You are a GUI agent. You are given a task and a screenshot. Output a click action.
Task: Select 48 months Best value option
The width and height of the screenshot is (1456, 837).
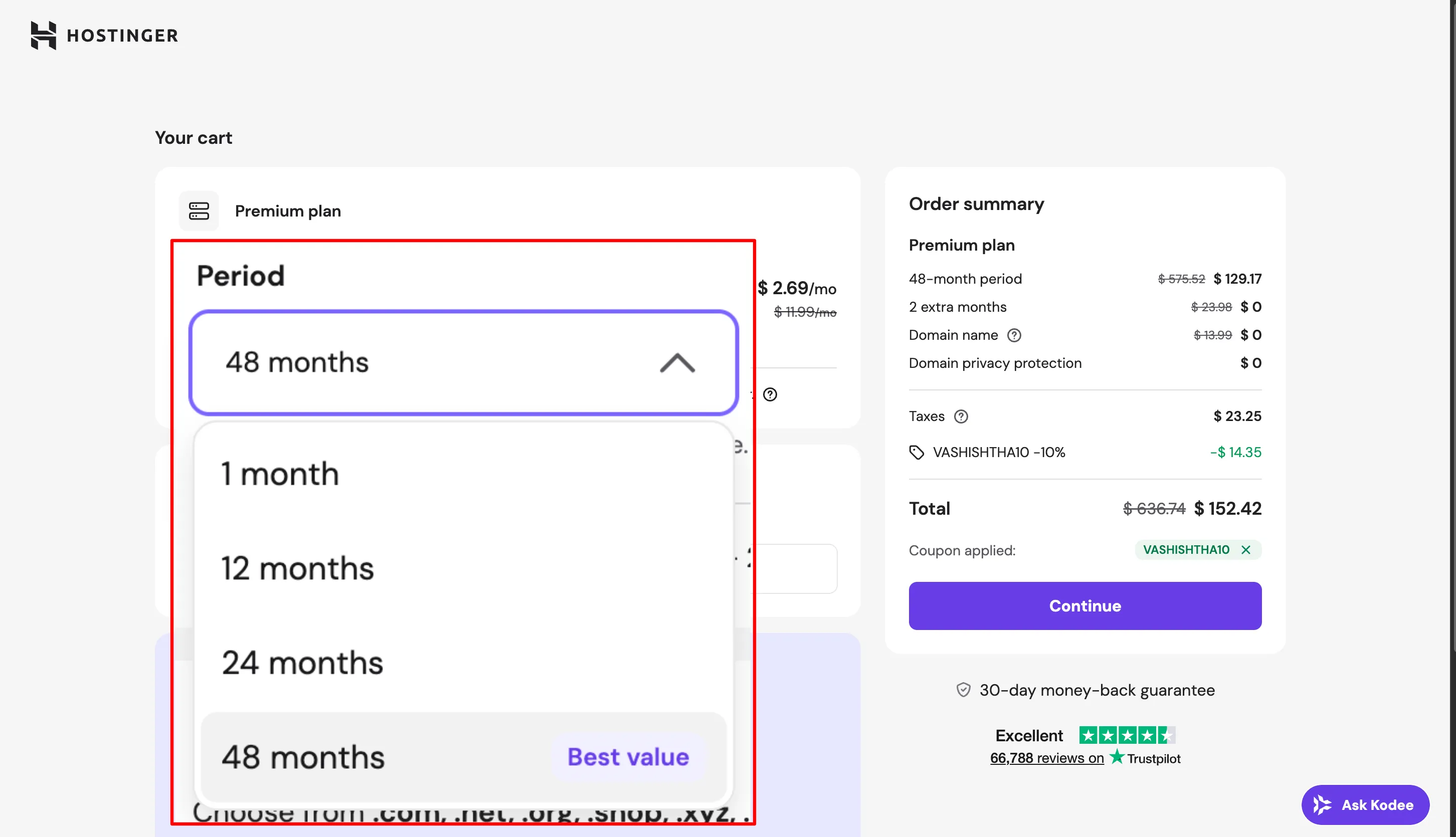pos(463,756)
